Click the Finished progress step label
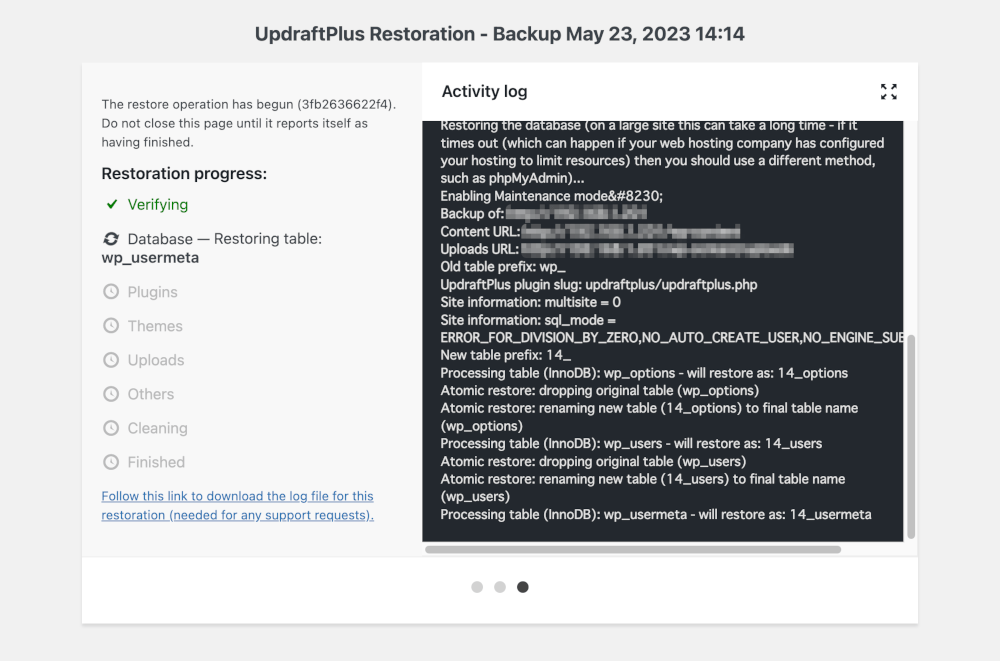This screenshot has height=661, width=1000. coord(156,462)
